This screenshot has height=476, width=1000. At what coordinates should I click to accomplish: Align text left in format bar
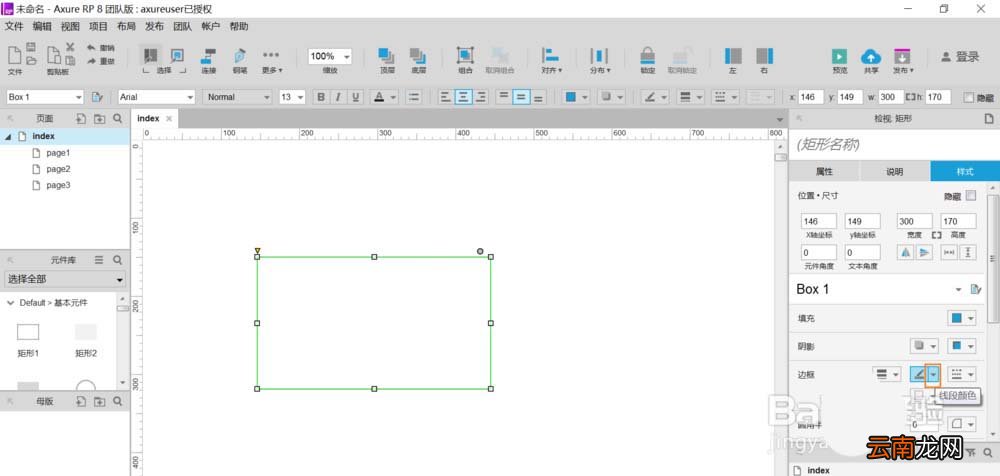coord(445,97)
